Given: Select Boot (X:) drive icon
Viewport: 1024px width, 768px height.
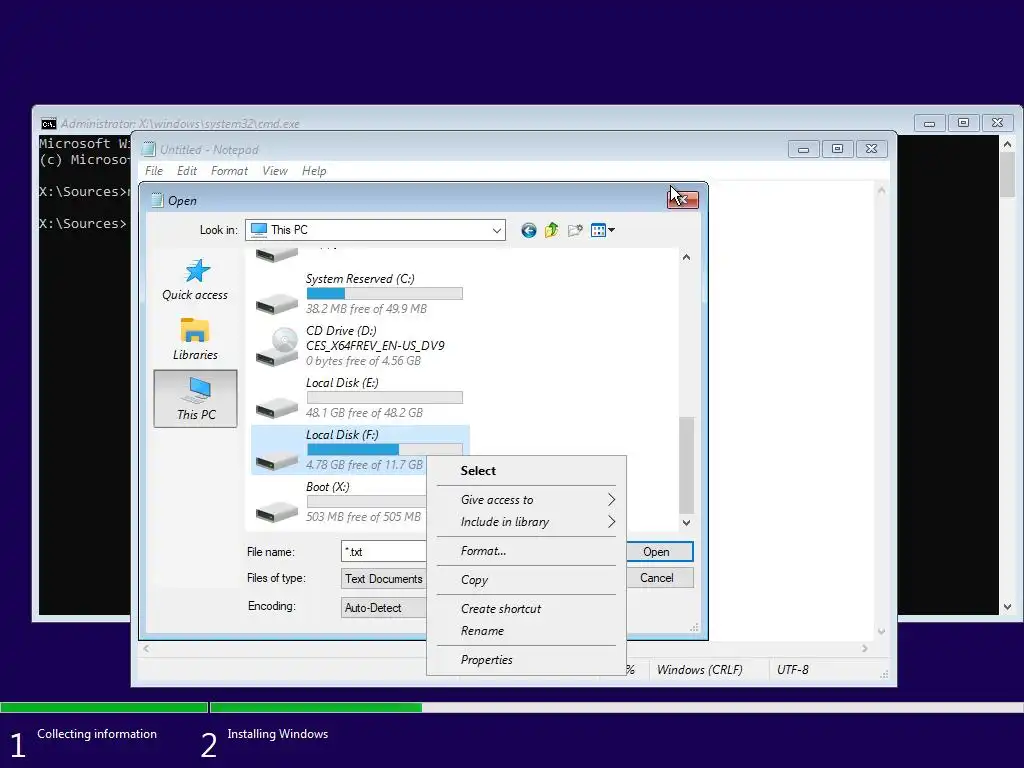Looking at the screenshot, I should point(277,511).
